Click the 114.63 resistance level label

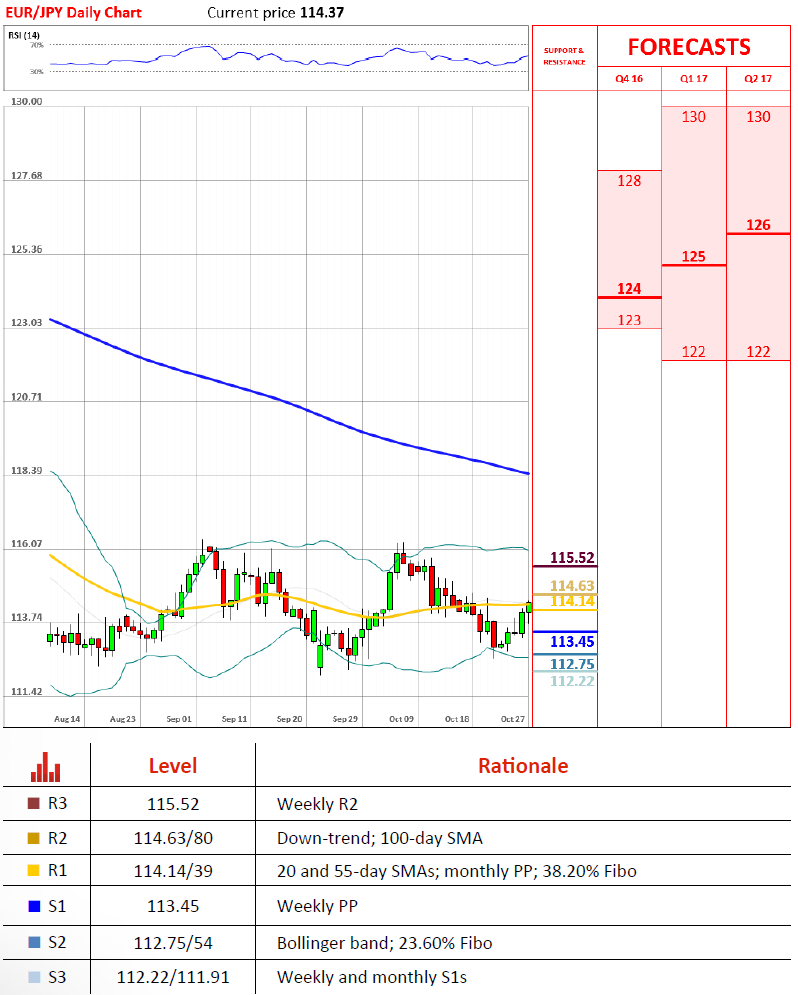(x=572, y=586)
